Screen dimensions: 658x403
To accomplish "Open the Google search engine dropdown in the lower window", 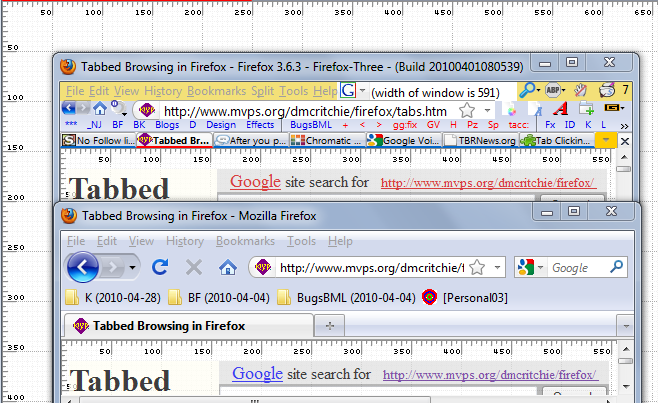I will tap(541, 267).
